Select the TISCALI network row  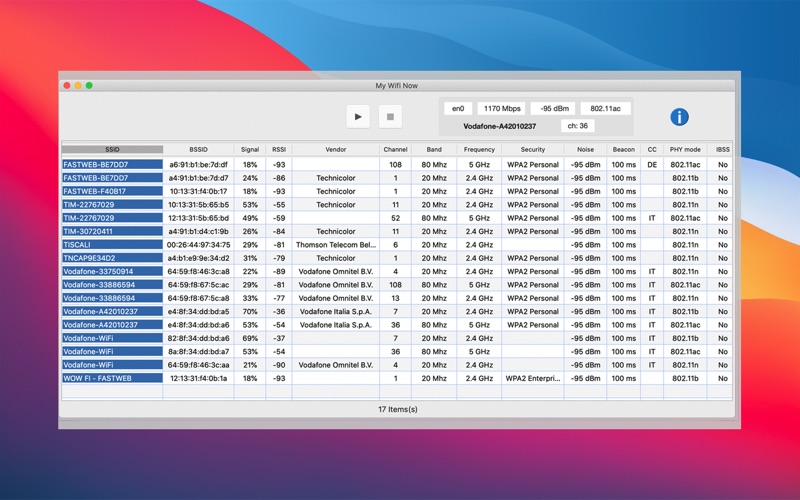[x=397, y=245]
